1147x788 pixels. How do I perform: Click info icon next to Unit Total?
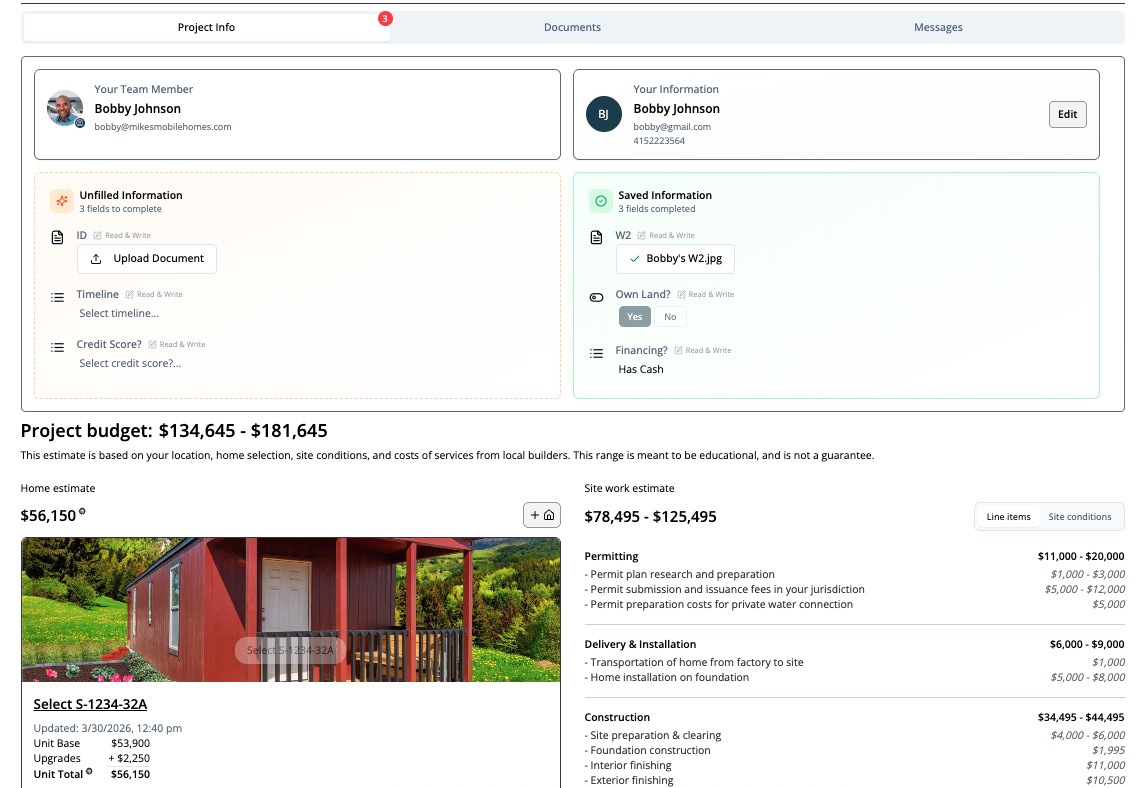point(88,772)
